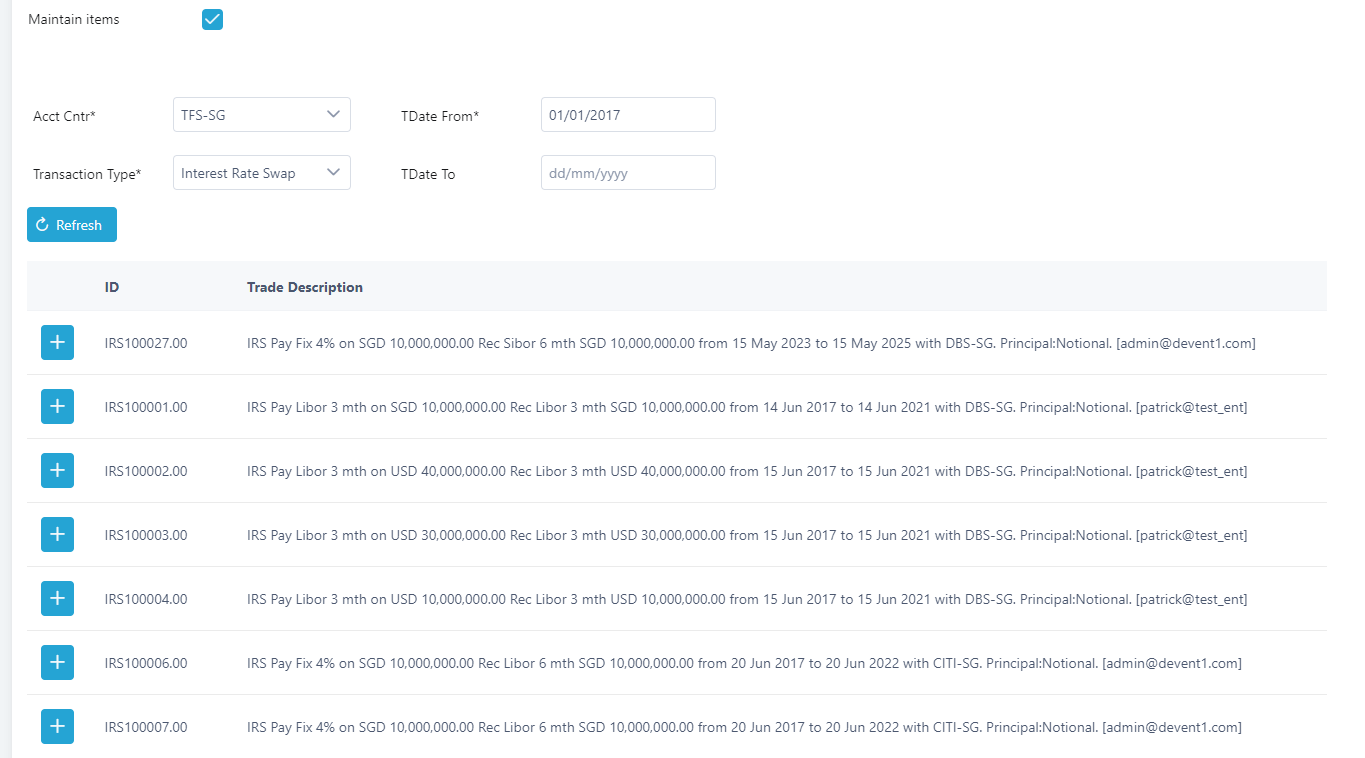1365x758 pixels.
Task: Click chevron arrow in Interest Rate Swap box
Action: (x=334, y=173)
